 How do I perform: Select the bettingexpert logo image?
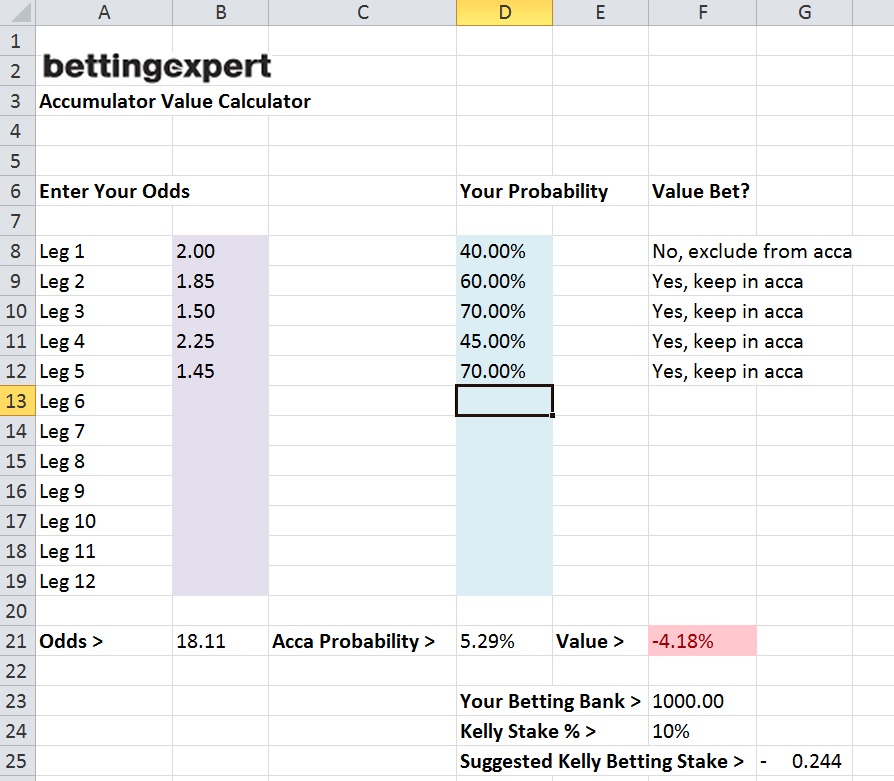pos(155,65)
